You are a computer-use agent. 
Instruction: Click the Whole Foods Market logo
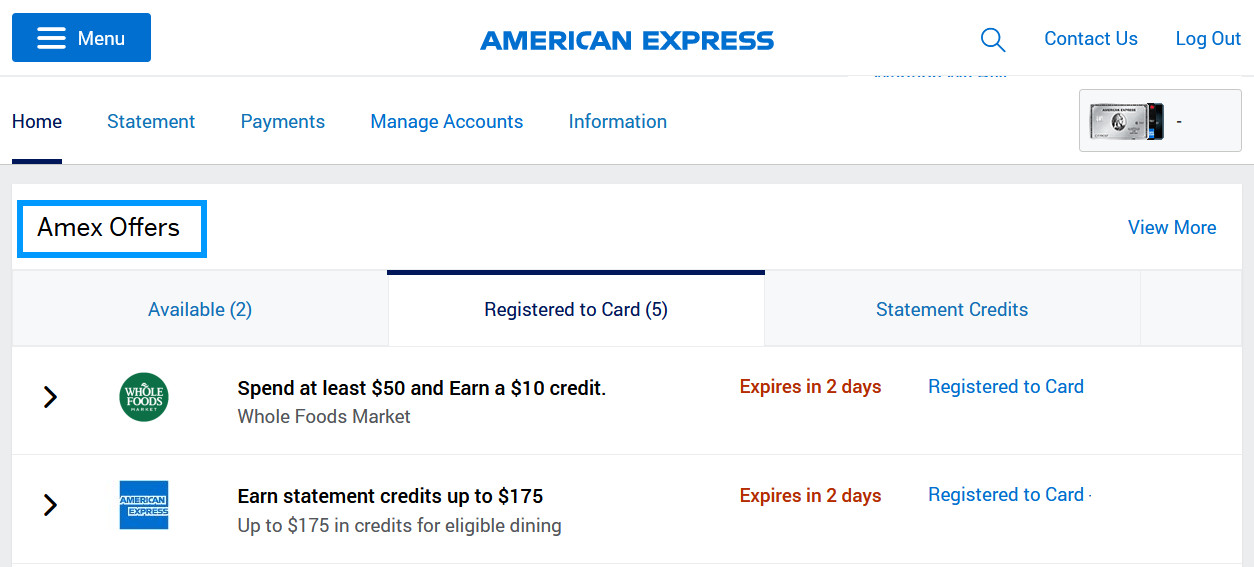coord(143,397)
